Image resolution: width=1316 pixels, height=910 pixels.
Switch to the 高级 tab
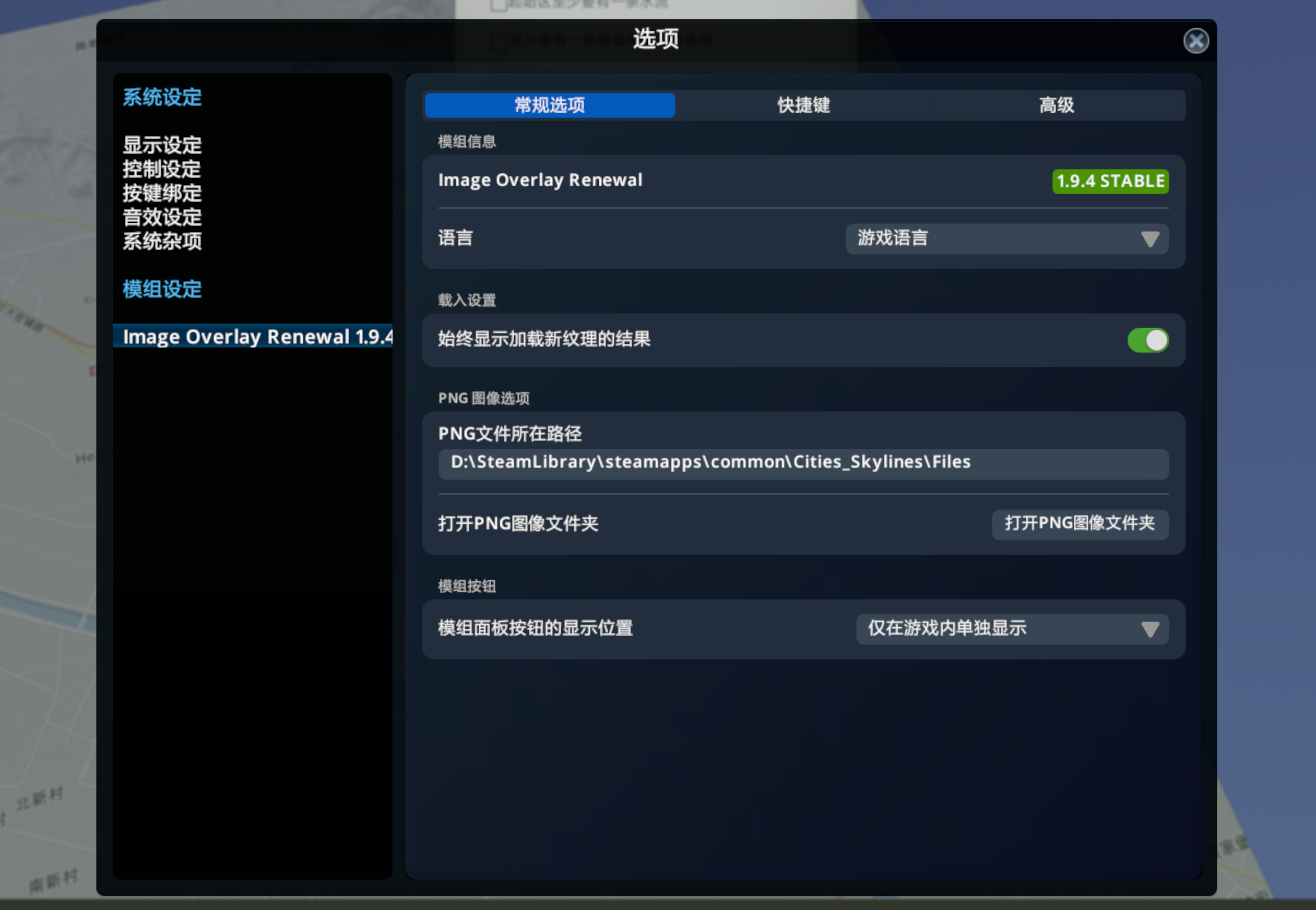[1056, 105]
